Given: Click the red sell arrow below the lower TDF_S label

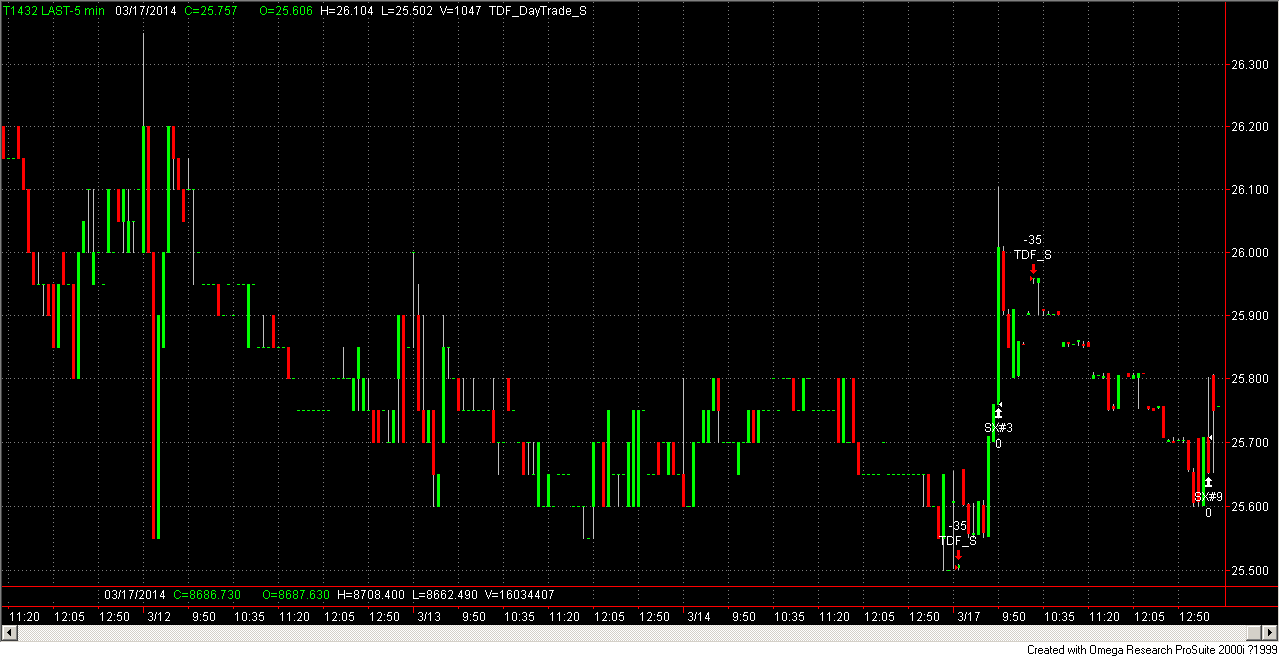Looking at the screenshot, I should coord(958,555).
